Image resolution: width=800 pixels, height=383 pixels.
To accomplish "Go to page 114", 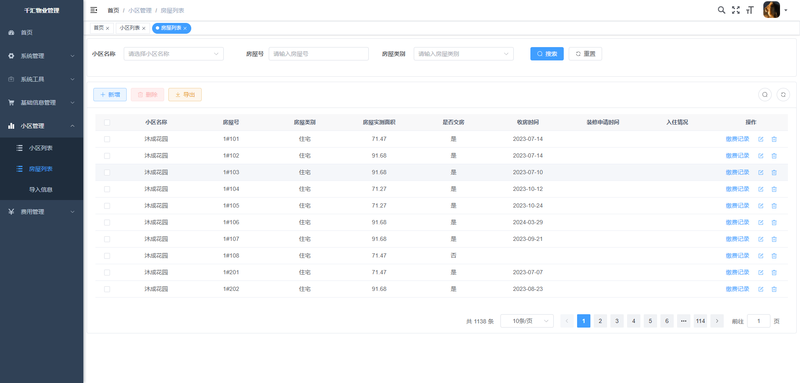I will tap(701, 321).
